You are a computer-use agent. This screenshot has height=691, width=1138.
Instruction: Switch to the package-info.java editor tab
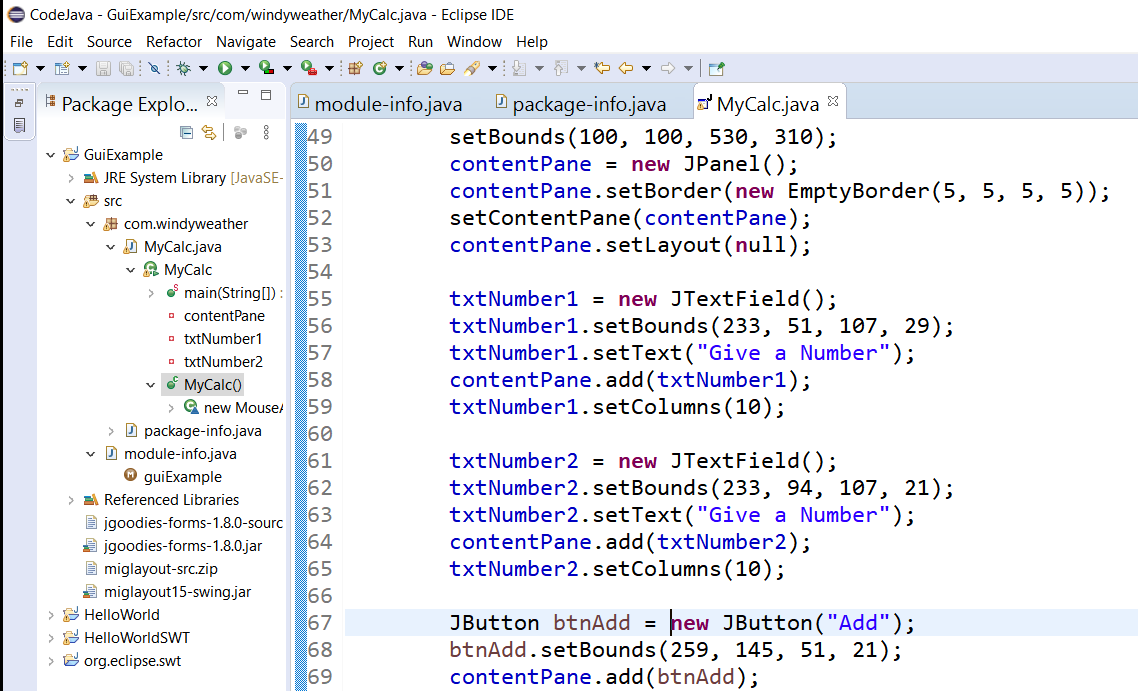588,104
